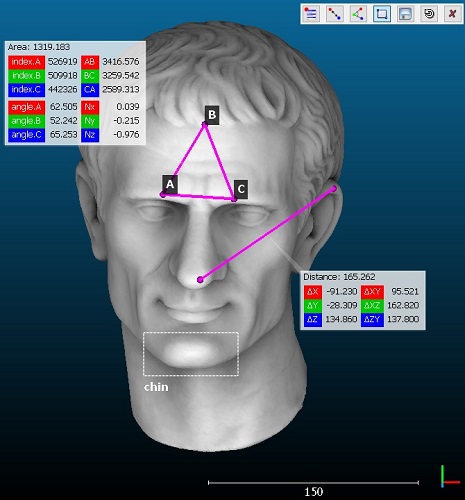Select the Area 1319.183 label panel
Image resolution: width=465 pixels, height=500 pixels.
75,93
